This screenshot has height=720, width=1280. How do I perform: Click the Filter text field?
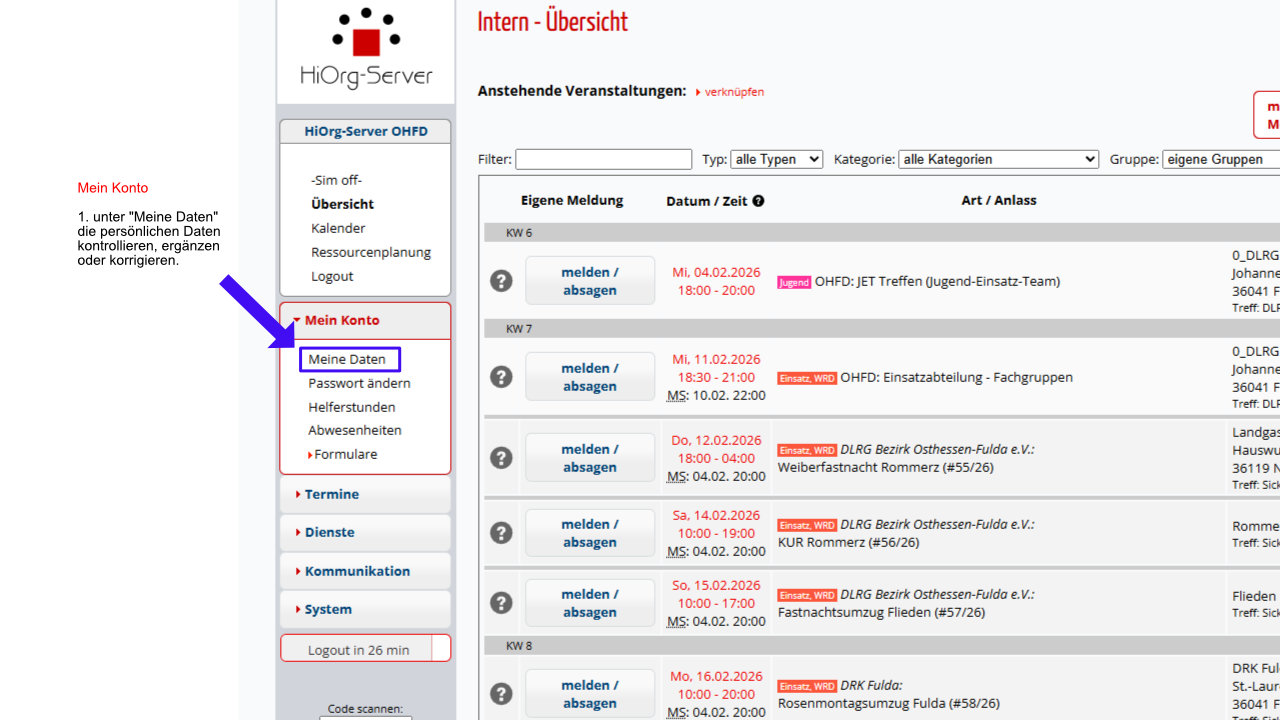tap(603, 159)
